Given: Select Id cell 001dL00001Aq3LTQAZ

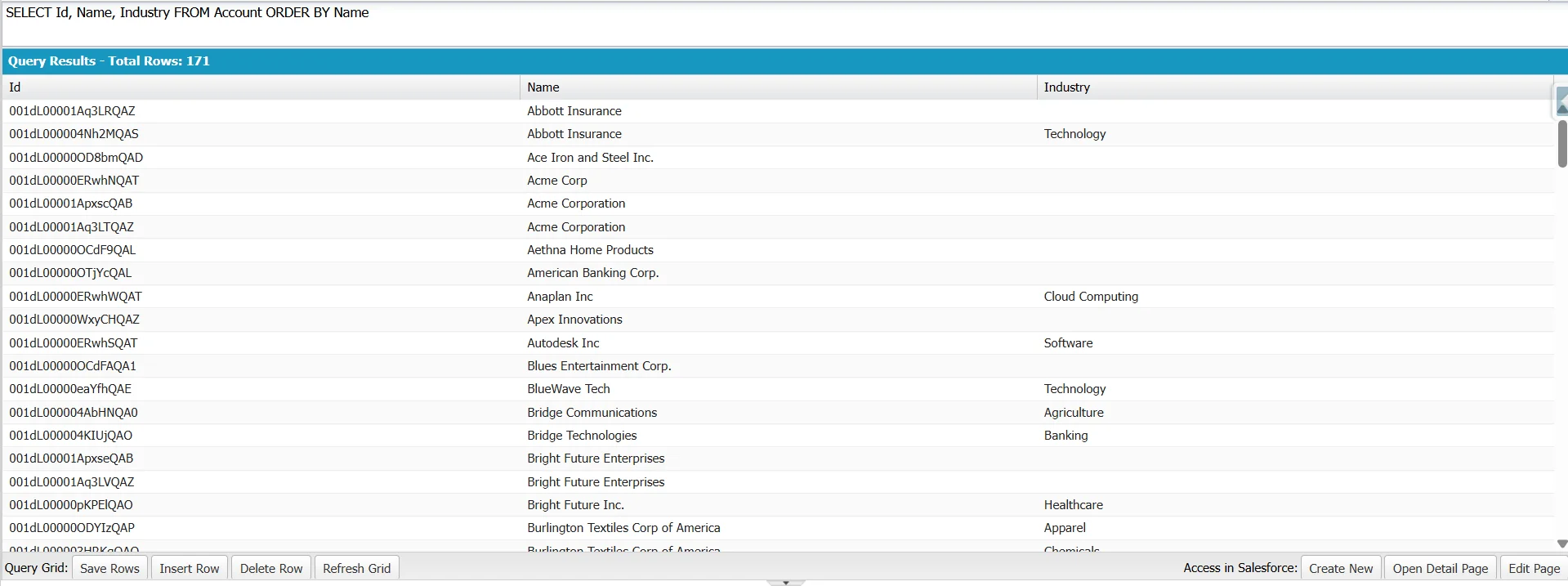Looking at the screenshot, I should (x=261, y=227).
